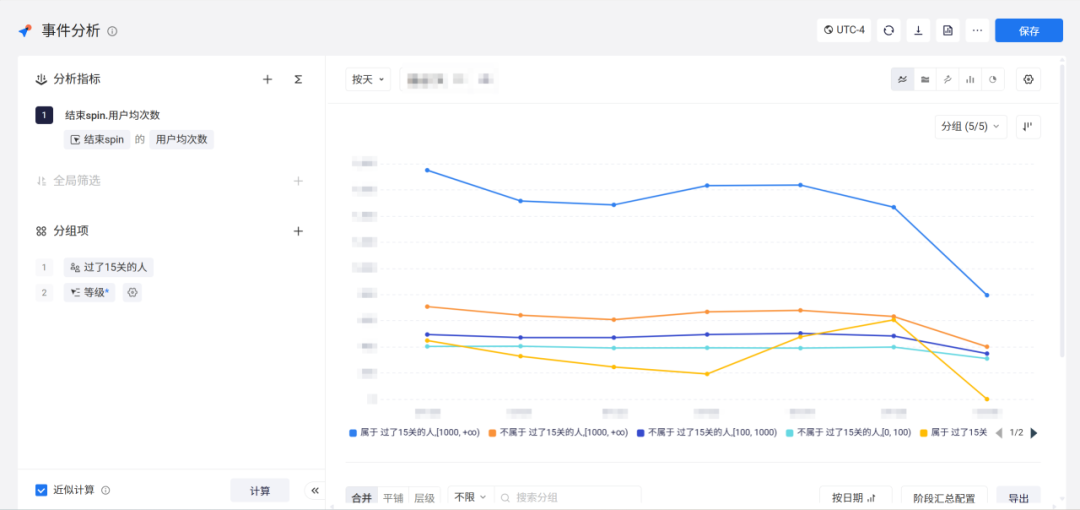Image resolution: width=1080 pixels, height=510 pixels.
Task: Open the UTC-4 timezone selector
Action: [844, 30]
